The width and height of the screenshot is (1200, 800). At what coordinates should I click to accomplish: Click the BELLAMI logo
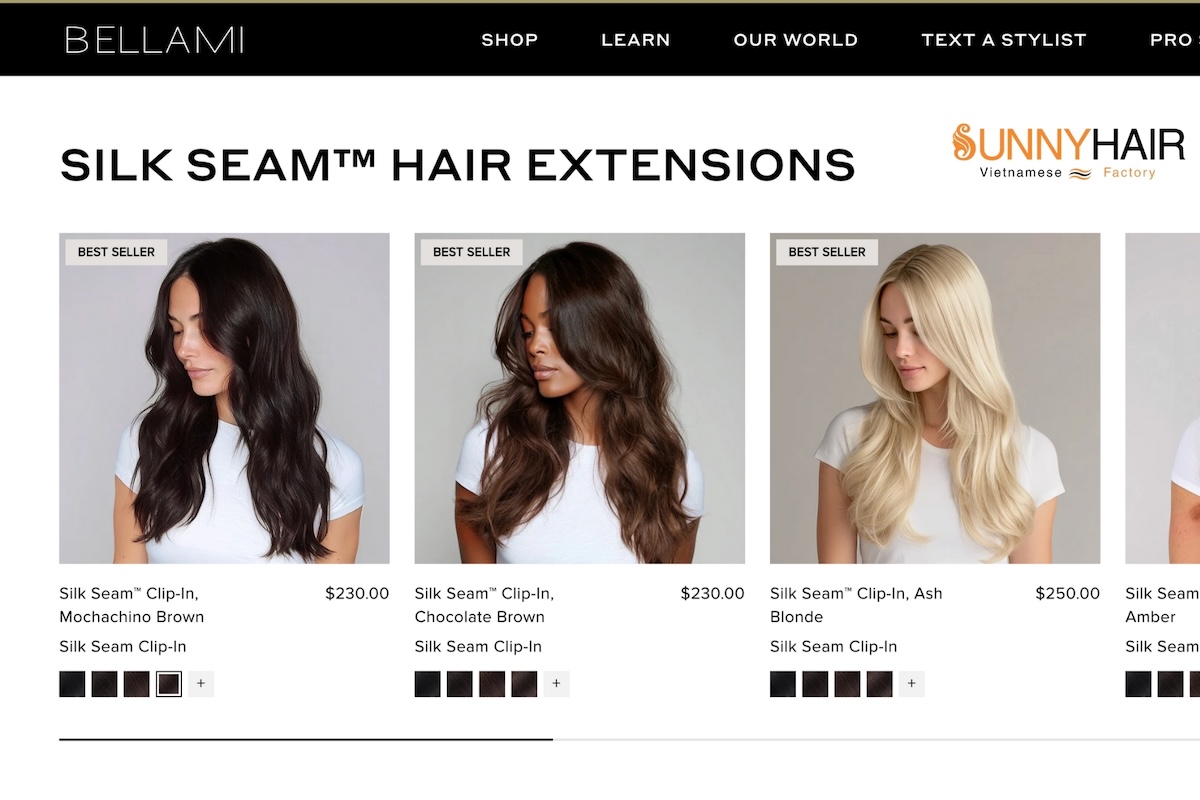(154, 40)
